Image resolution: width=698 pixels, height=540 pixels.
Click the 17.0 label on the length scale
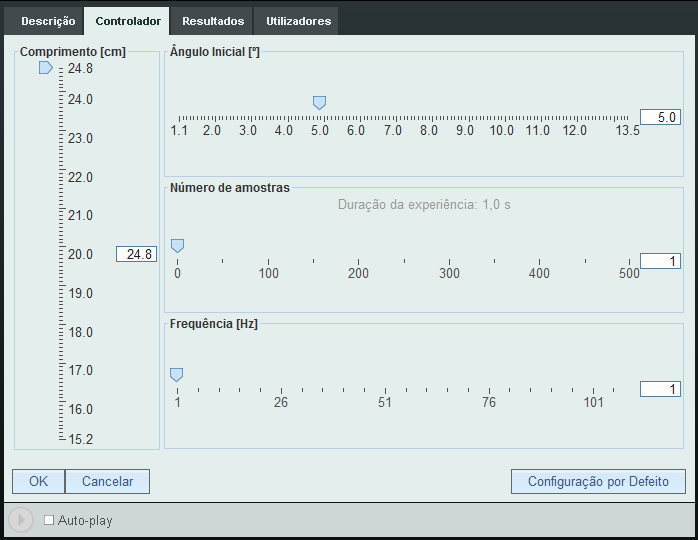(x=81, y=370)
